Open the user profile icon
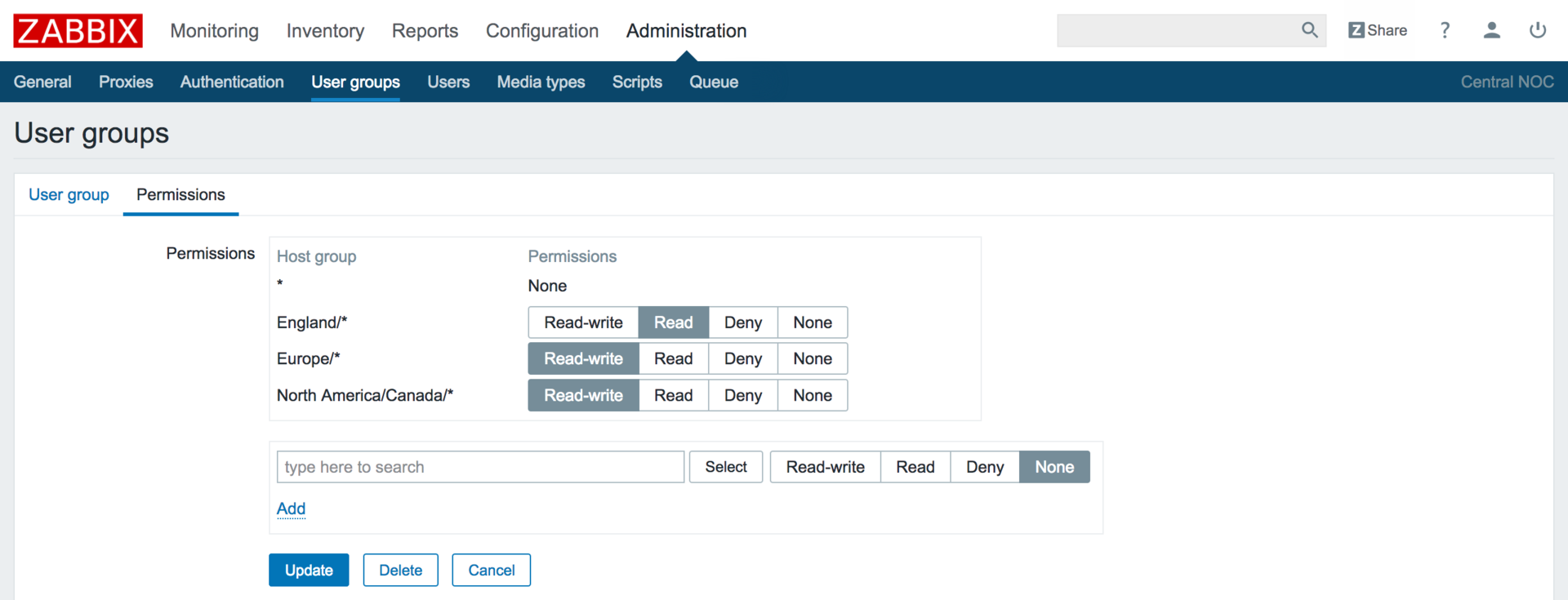Viewport: 1568px width, 600px height. tap(1491, 30)
